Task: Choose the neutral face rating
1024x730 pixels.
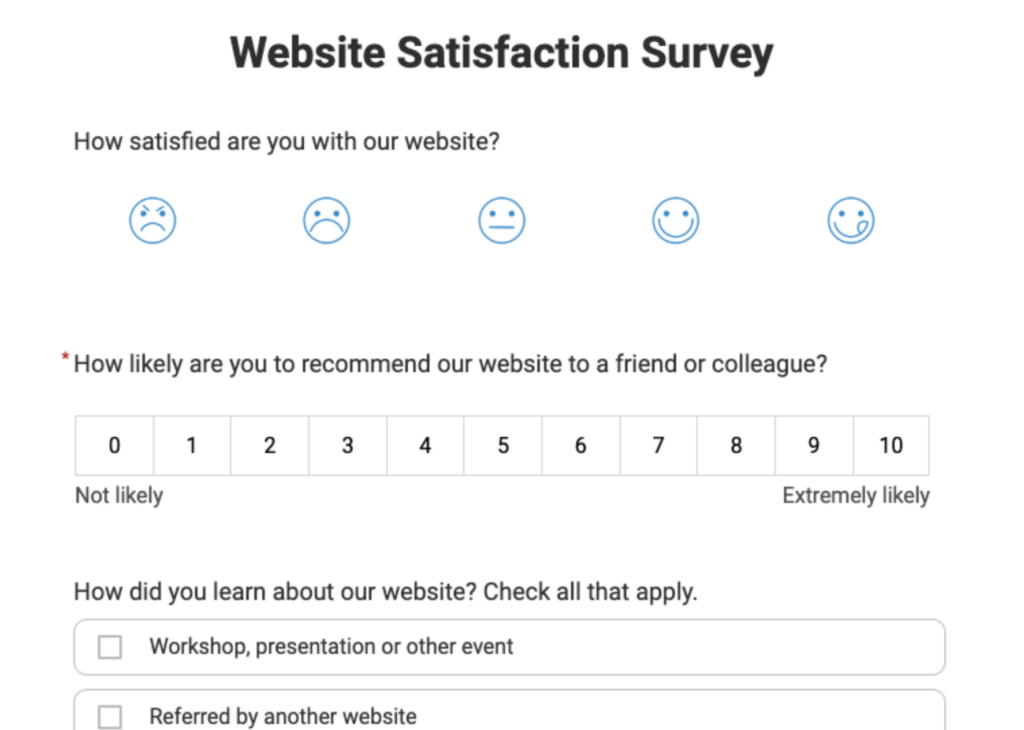Action: (501, 220)
